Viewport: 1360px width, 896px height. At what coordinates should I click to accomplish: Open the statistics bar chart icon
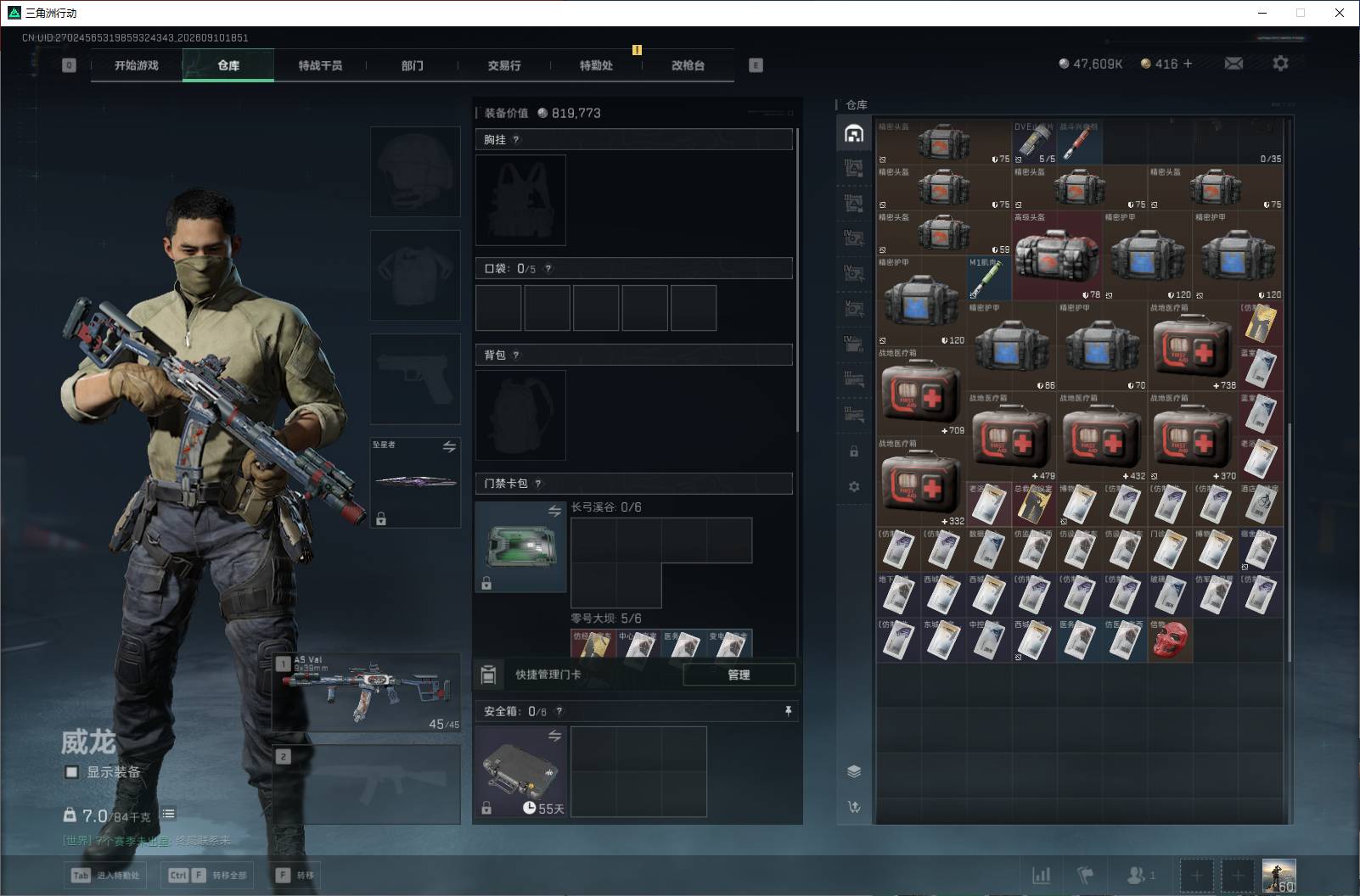click(1041, 875)
